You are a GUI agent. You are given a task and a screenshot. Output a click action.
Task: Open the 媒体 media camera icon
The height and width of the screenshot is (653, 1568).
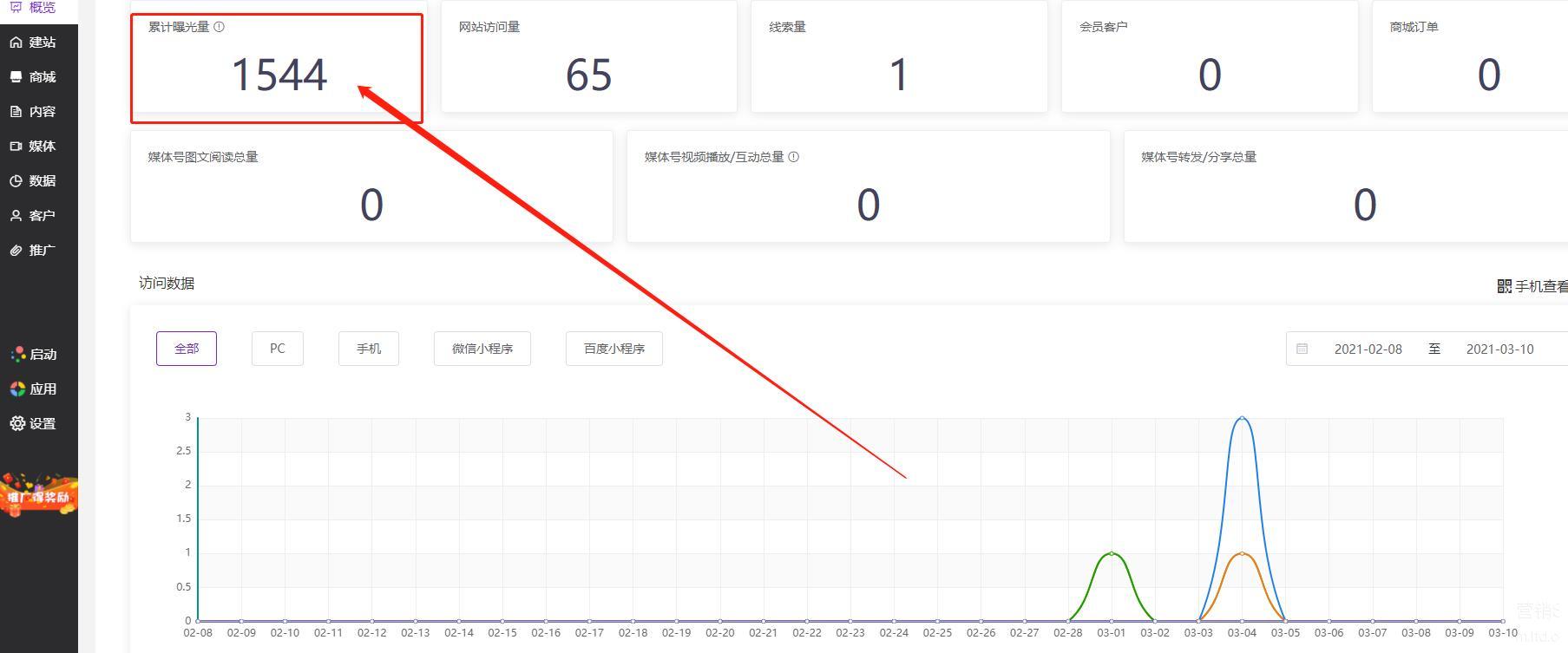click(16, 147)
